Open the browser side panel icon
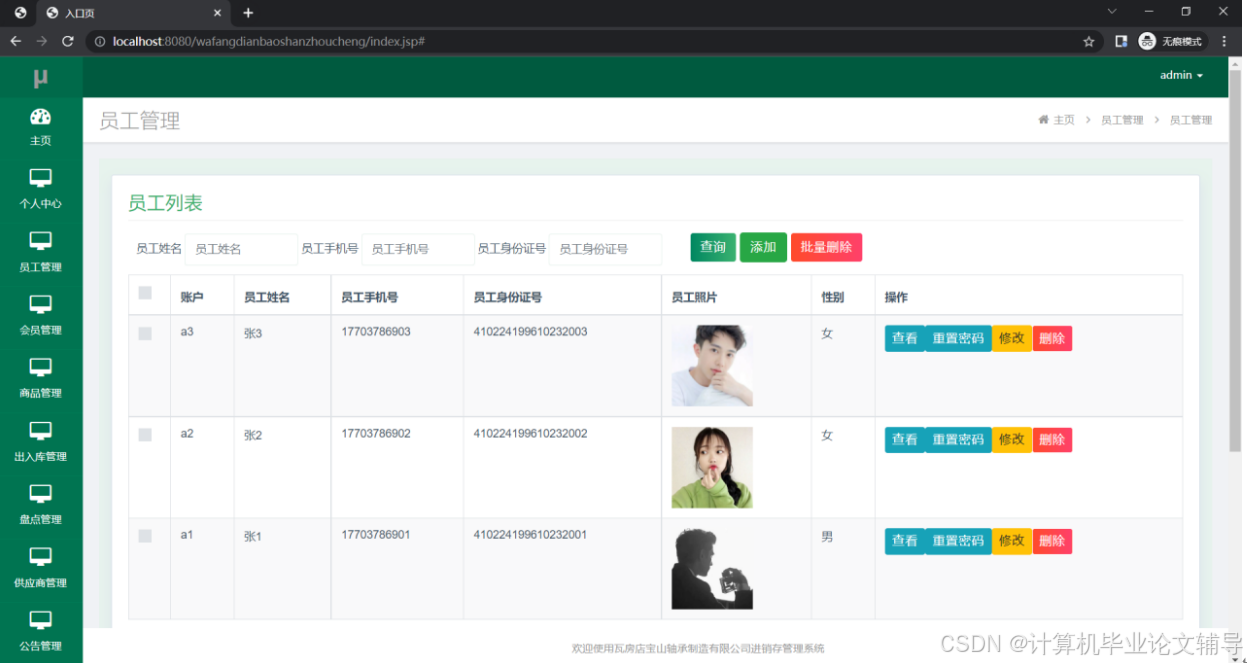Screen dimensions: 1247x663 coord(1121,41)
